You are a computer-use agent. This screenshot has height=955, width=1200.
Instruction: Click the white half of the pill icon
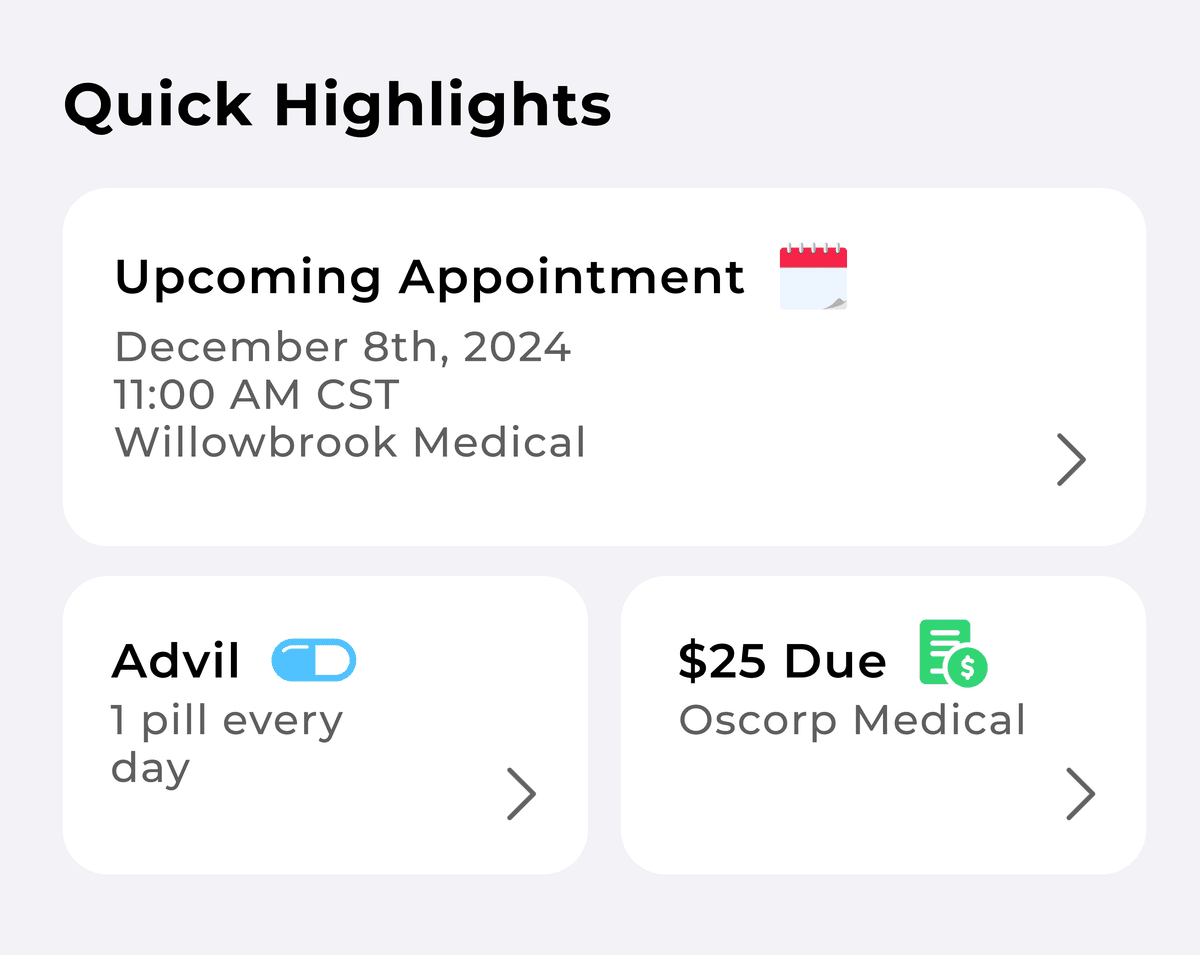tap(333, 661)
